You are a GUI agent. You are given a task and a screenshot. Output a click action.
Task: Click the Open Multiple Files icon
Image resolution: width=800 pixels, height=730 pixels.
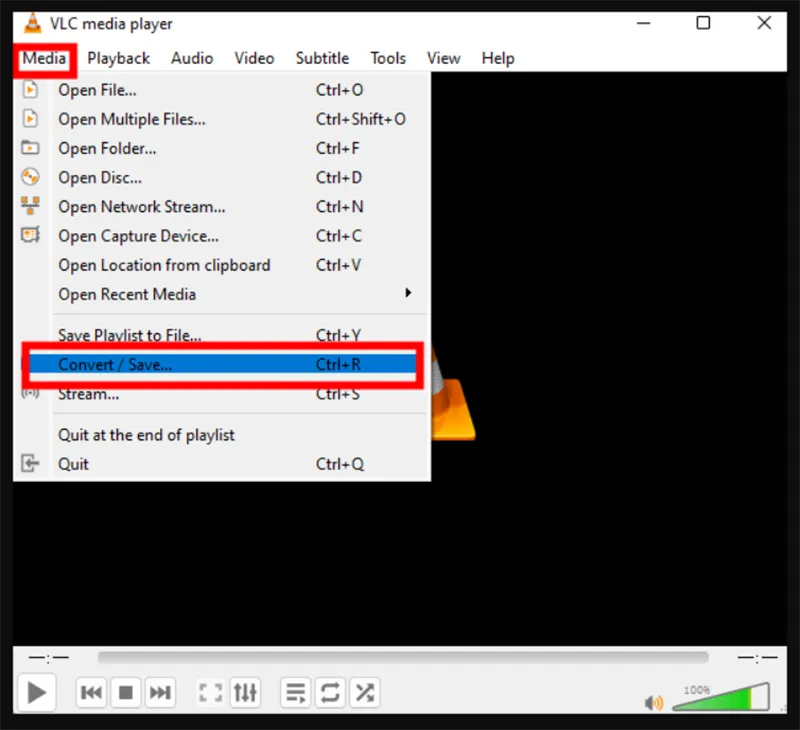[x=30, y=119]
